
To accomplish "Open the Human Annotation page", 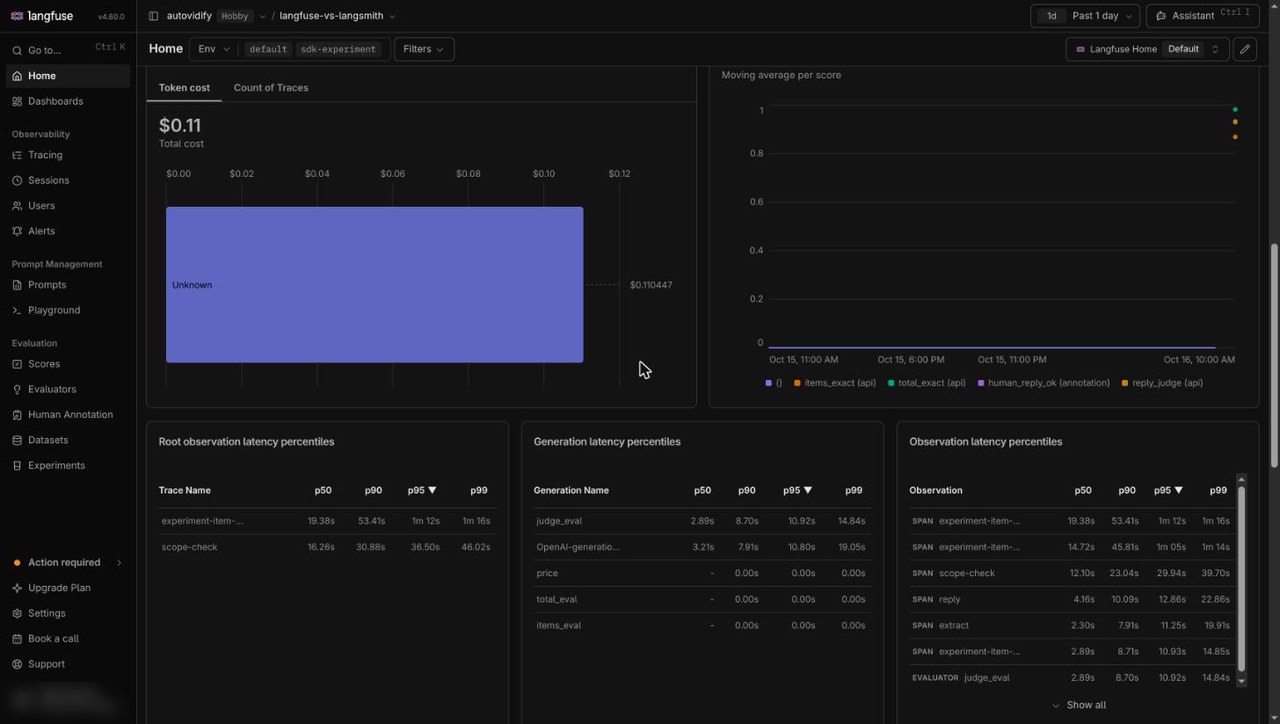I will click(68, 415).
